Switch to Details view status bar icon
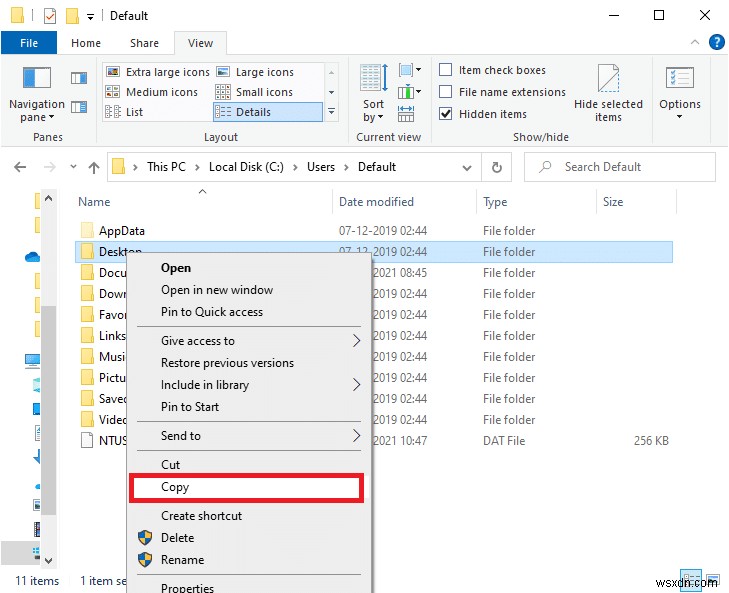 click(x=690, y=580)
